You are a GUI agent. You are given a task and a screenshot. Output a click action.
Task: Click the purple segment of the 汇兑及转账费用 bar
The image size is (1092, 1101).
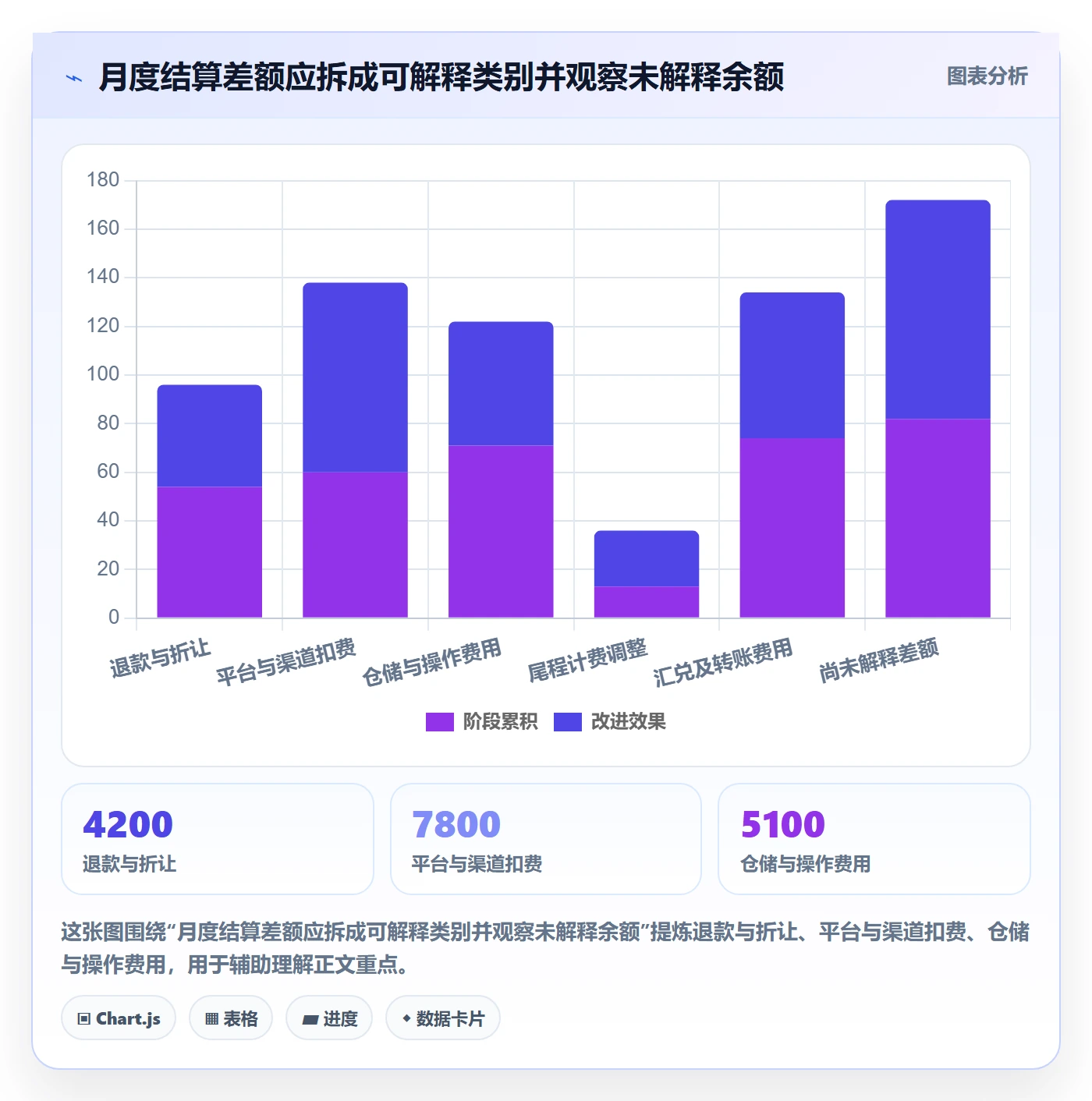coord(792,528)
